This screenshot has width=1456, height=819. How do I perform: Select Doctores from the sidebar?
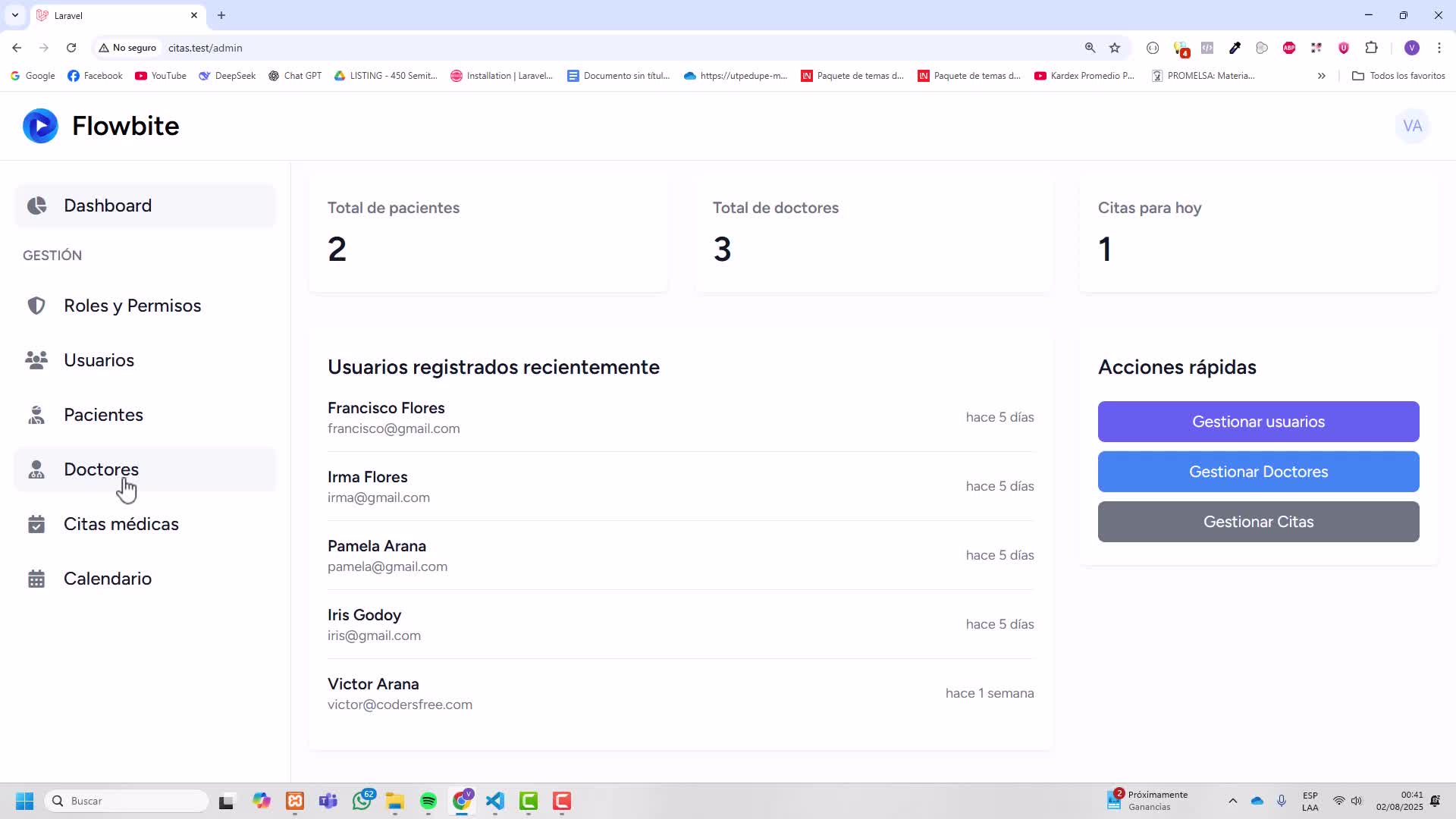click(x=146, y=469)
